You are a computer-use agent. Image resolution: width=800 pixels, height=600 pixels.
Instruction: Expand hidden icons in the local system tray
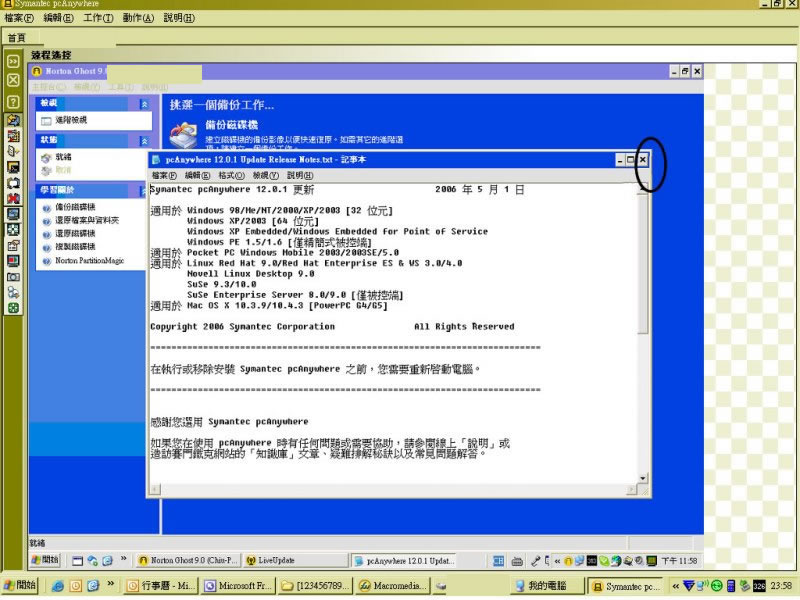pyautogui.click(x=676, y=586)
